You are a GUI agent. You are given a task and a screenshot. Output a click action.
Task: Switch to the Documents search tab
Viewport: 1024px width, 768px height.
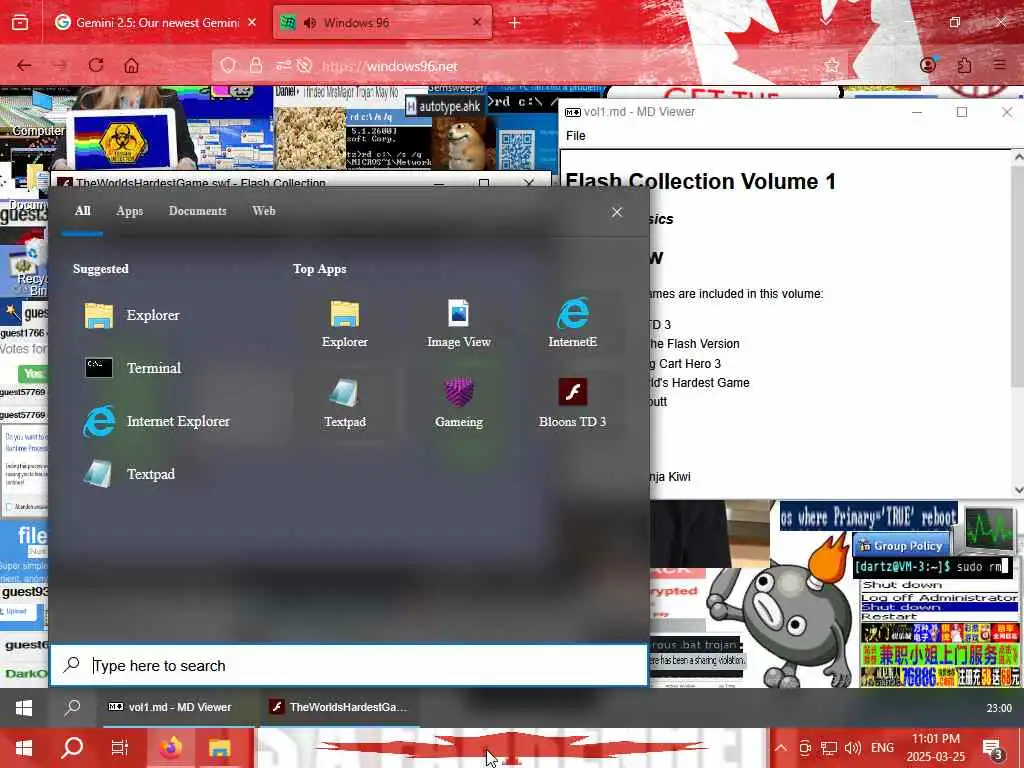point(197,211)
